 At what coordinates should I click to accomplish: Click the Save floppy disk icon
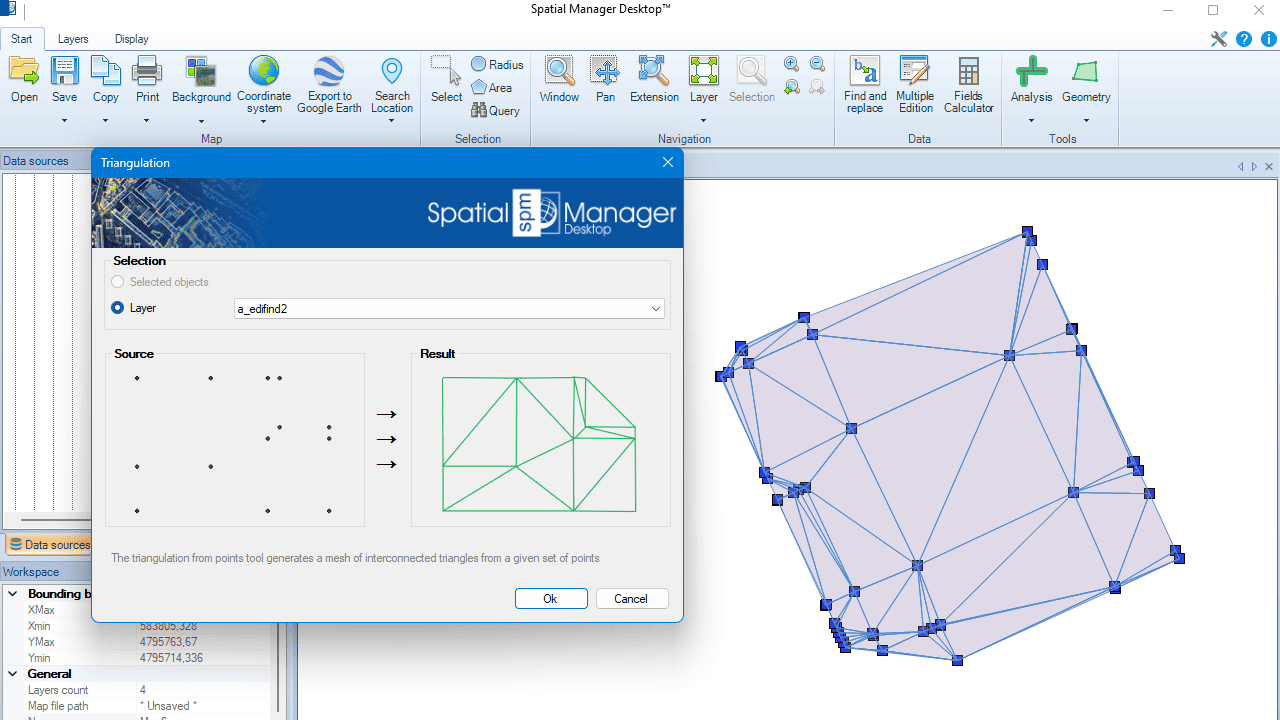[x=64, y=71]
